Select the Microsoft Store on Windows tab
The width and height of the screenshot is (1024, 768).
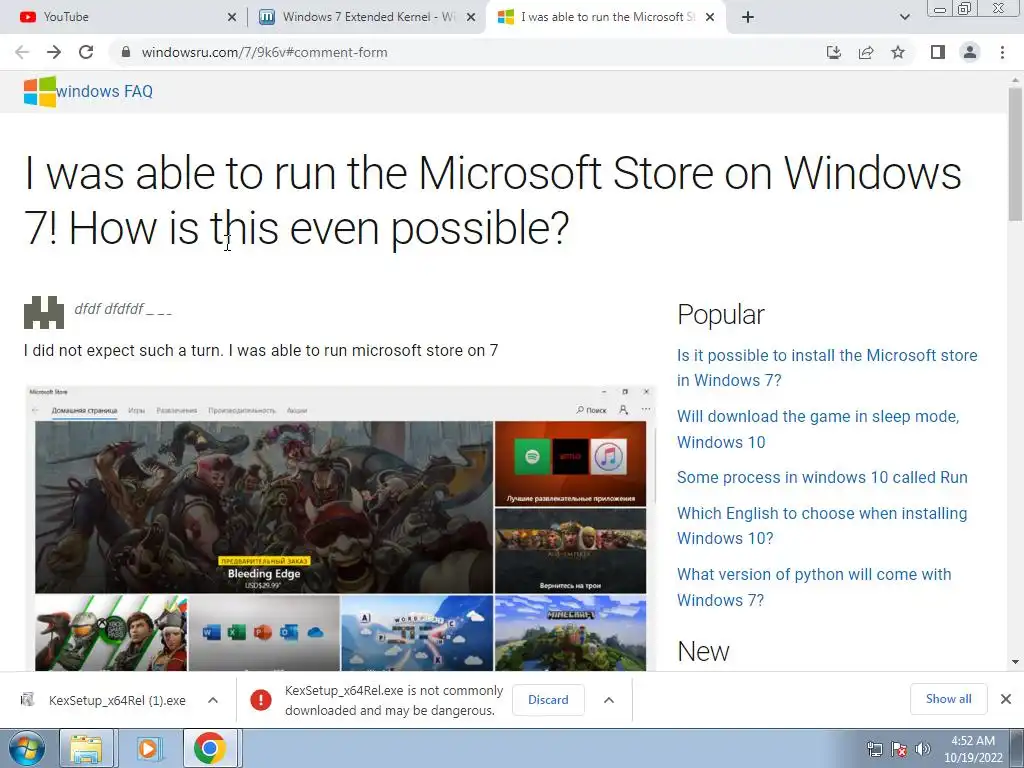click(606, 17)
